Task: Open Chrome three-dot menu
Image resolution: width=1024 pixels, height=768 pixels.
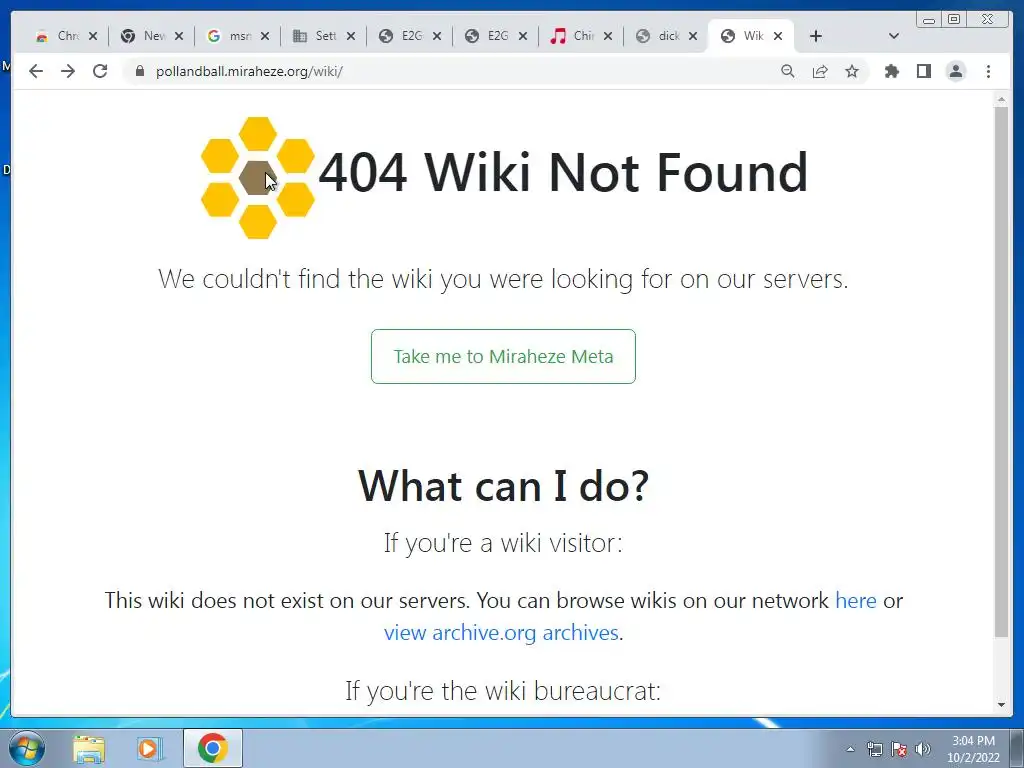Action: point(988,71)
